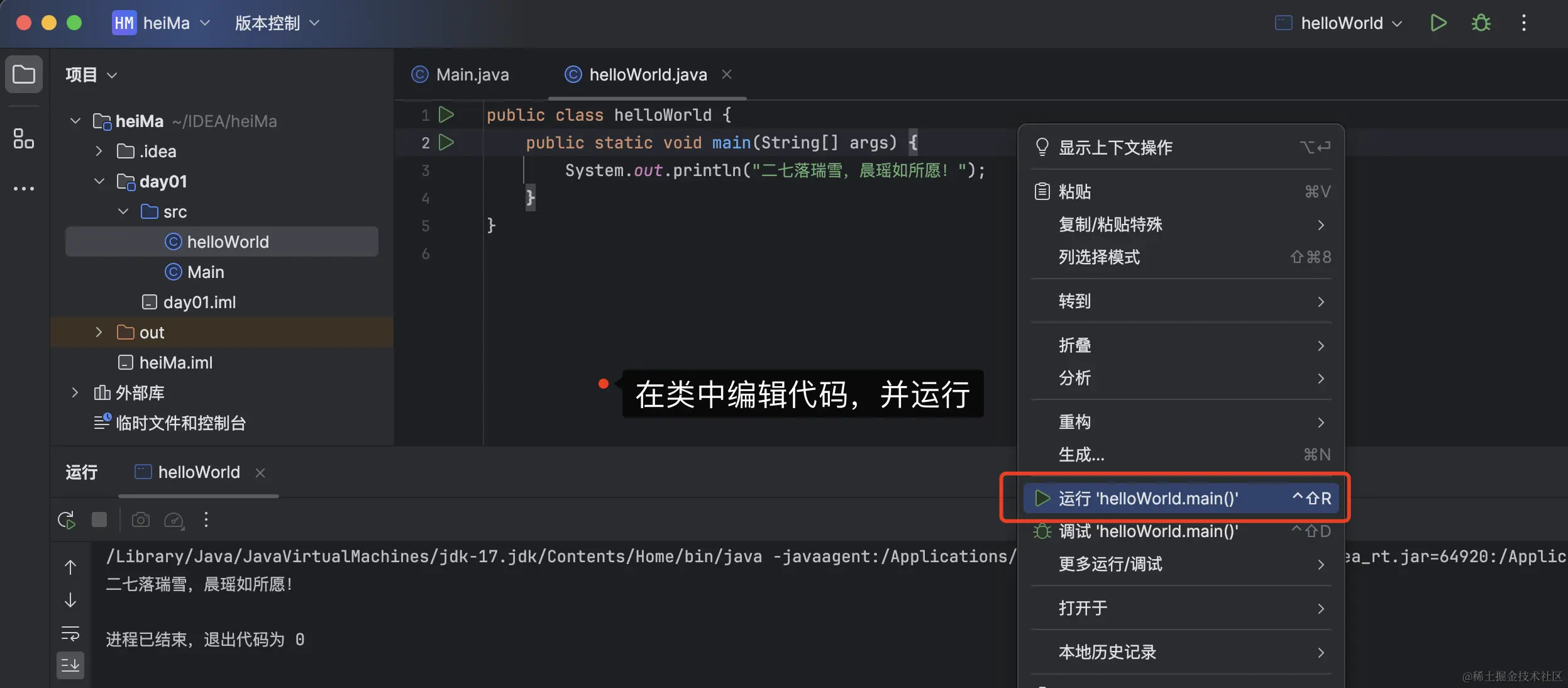This screenshot has width=1568, height=688.
Task: Toggle soft-wrap in the console
Action: coord(70,633)
